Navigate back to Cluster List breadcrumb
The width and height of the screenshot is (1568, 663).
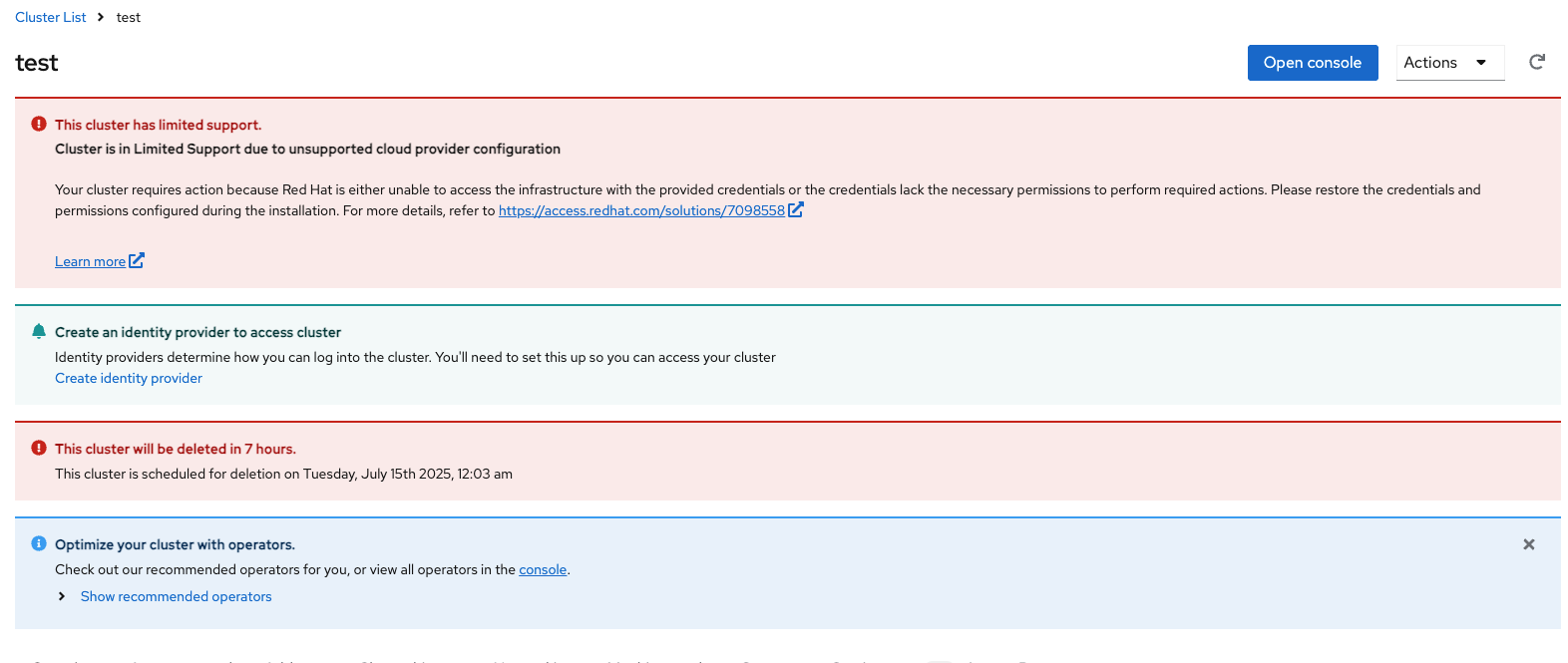pos(51,17)
